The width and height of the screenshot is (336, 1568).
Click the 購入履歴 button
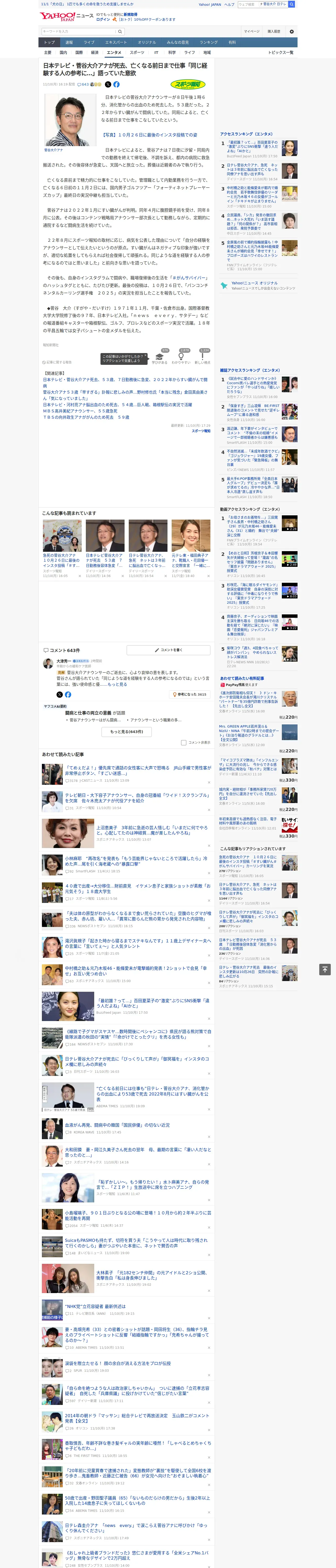[x=274, y=32]
